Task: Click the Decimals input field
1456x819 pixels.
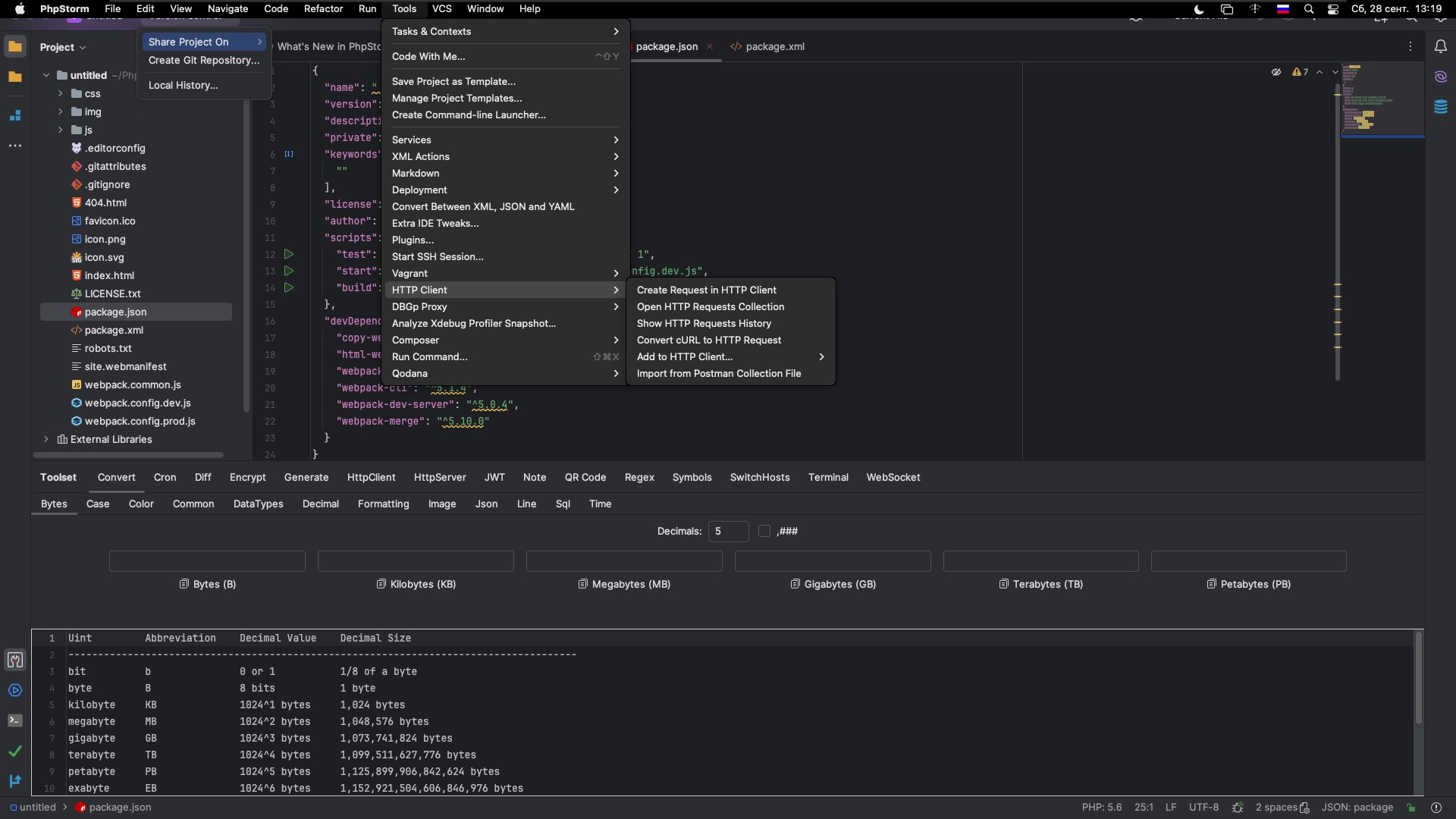Action: pos(728,531)
